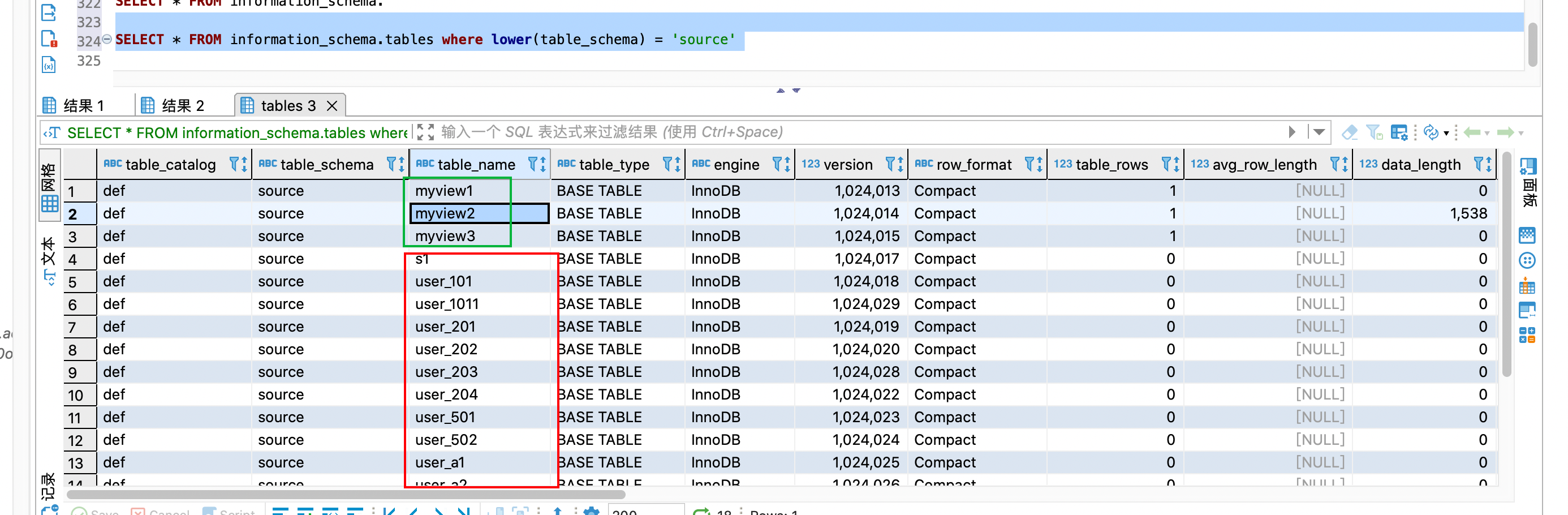
Task: Click the refresh results icon
Action: [1431, 132]
